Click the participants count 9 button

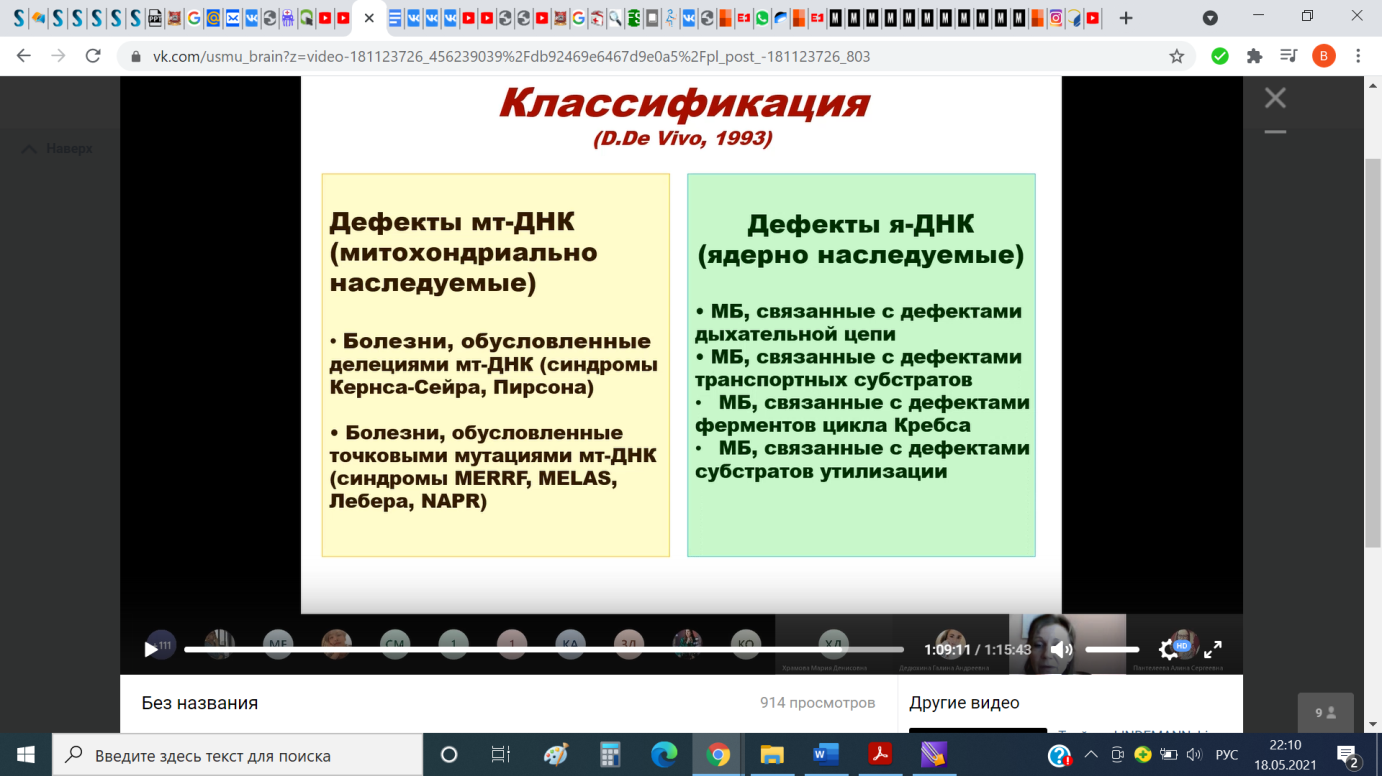(x=1326, y=713)
